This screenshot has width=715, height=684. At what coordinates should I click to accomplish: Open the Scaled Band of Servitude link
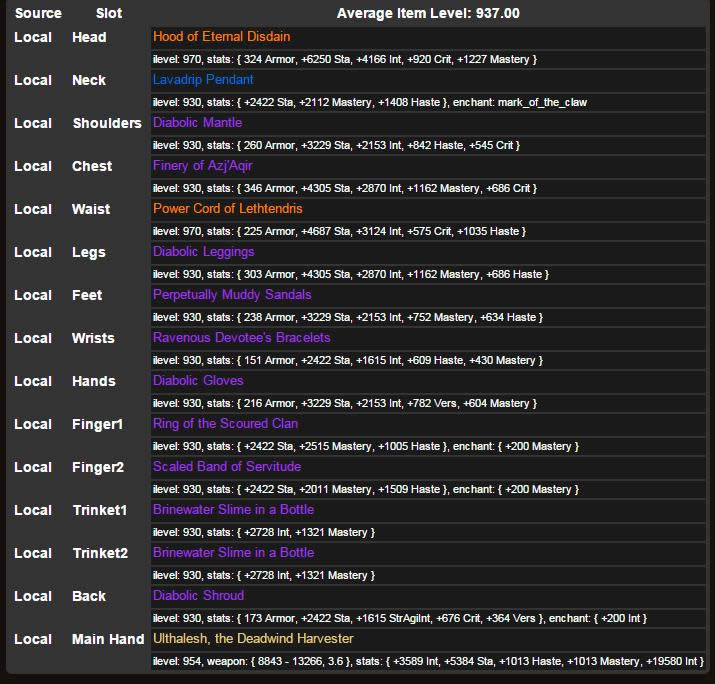pos(226,467)
